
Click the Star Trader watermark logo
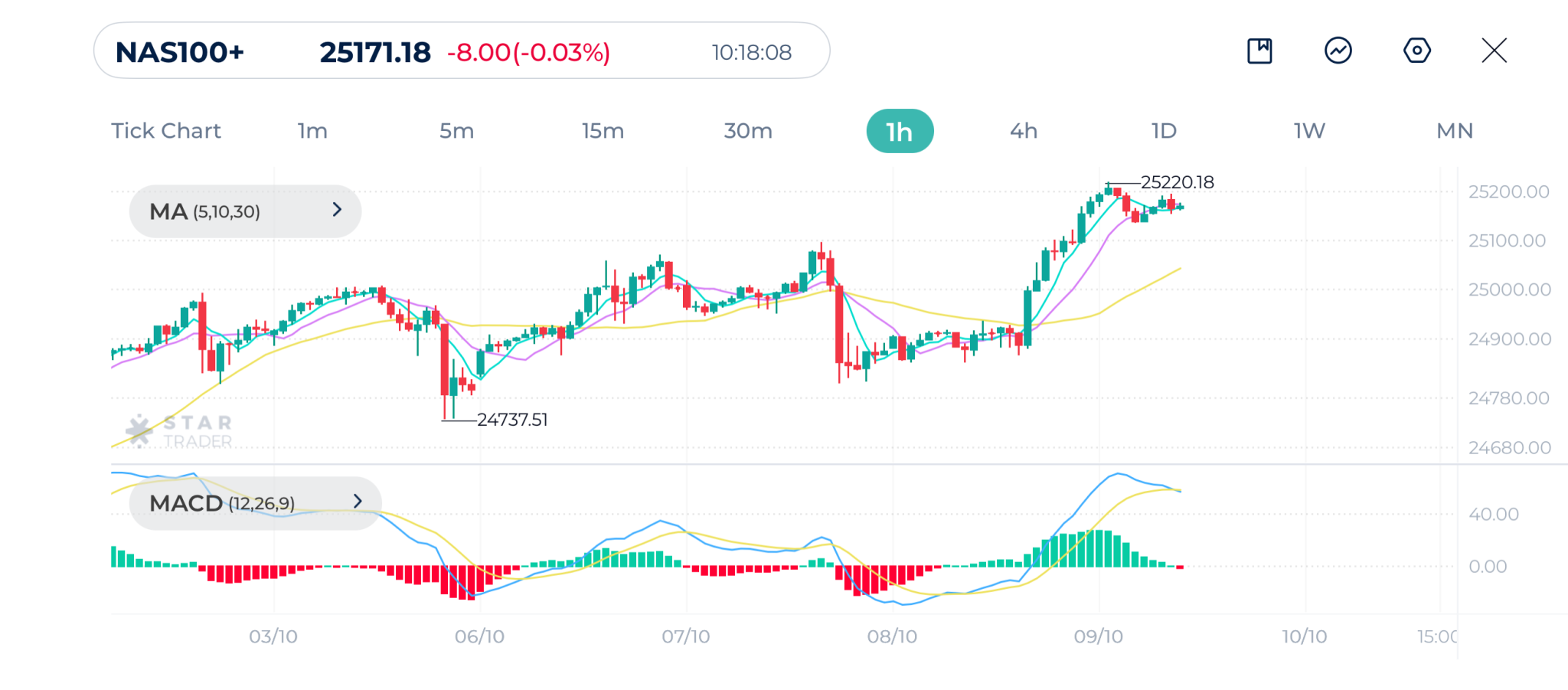coord(179,432)
